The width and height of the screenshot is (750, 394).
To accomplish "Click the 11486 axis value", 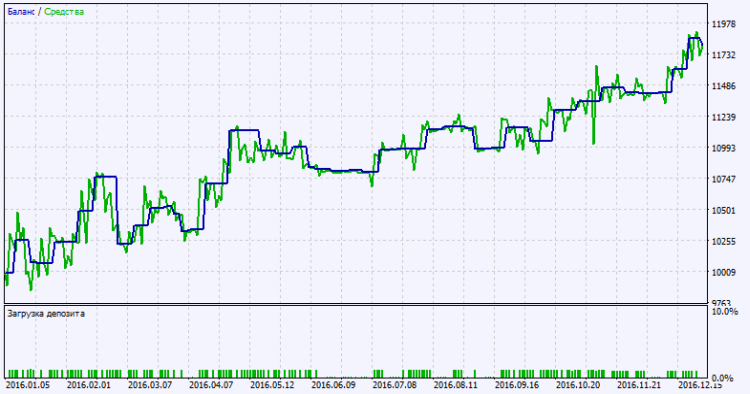I will pyautogui.click(x=724, y=87).
